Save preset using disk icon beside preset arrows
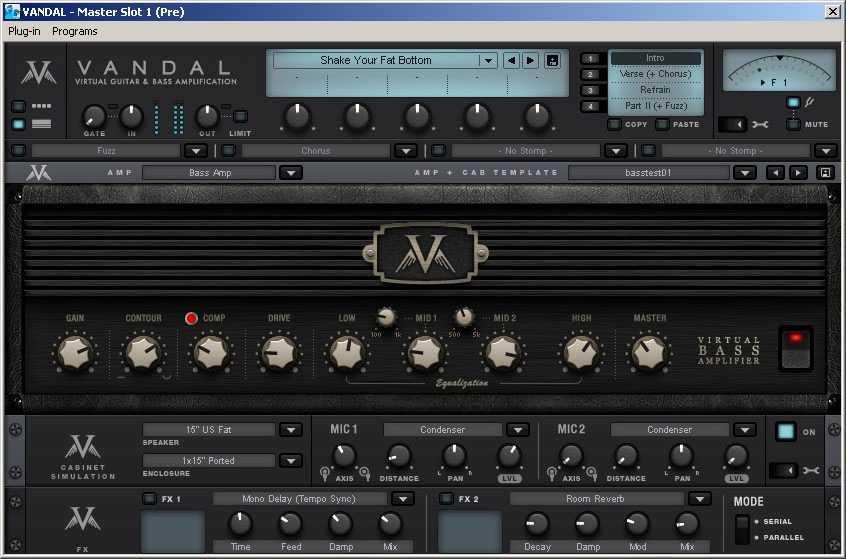The height and width of the screenshot is (559, 846). (552, 60)
